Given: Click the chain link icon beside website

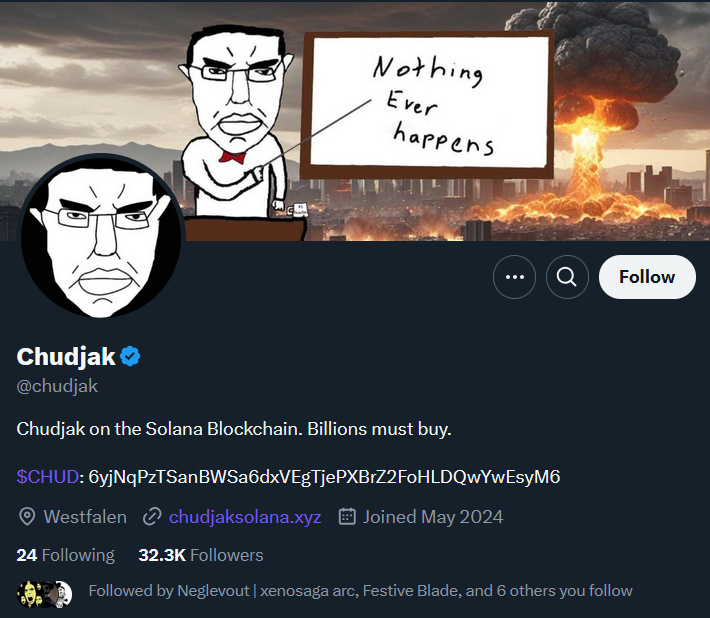Looking at the screenshot, I should [x=152, y=517].
